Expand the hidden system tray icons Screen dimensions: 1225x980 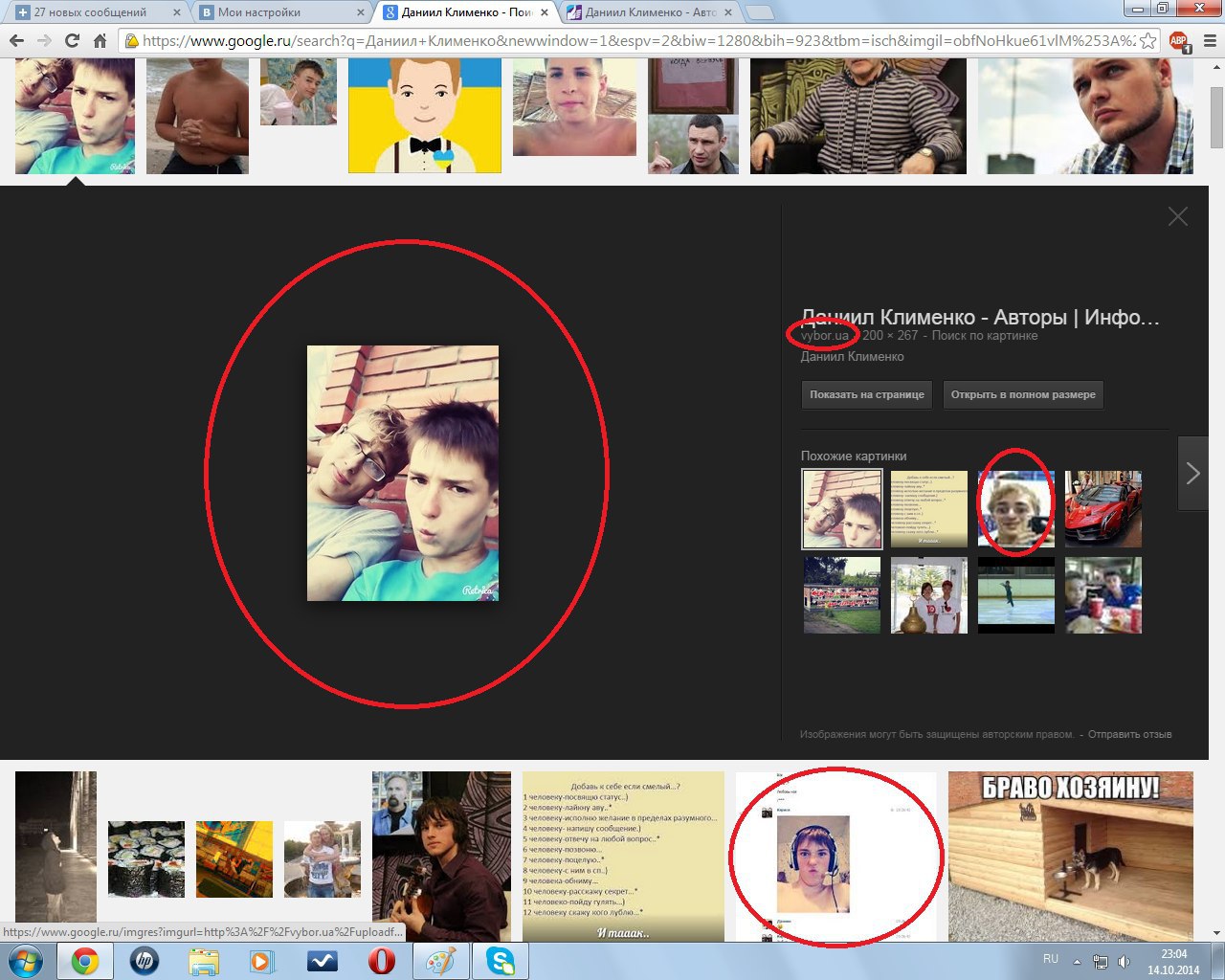coord(1077,961)
